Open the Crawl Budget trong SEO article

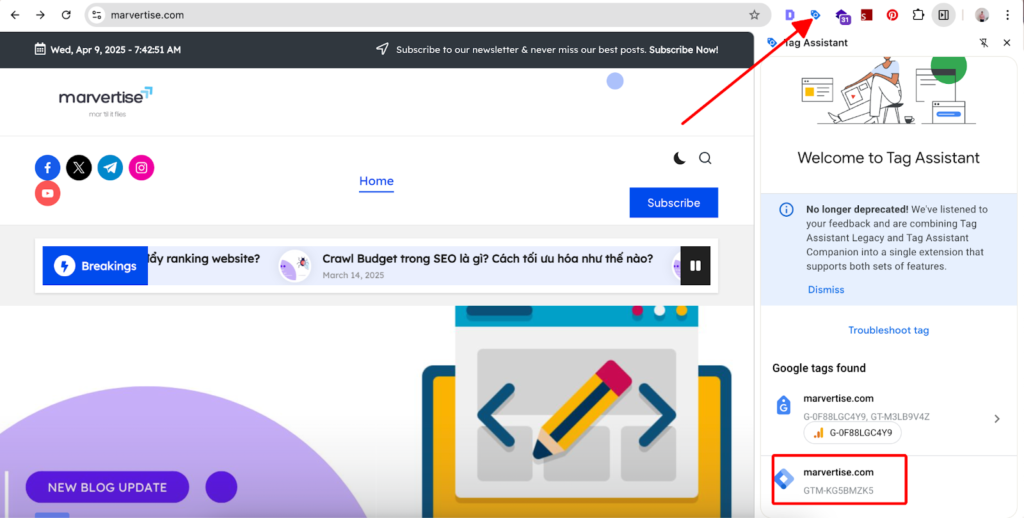[x=487, y=259]
